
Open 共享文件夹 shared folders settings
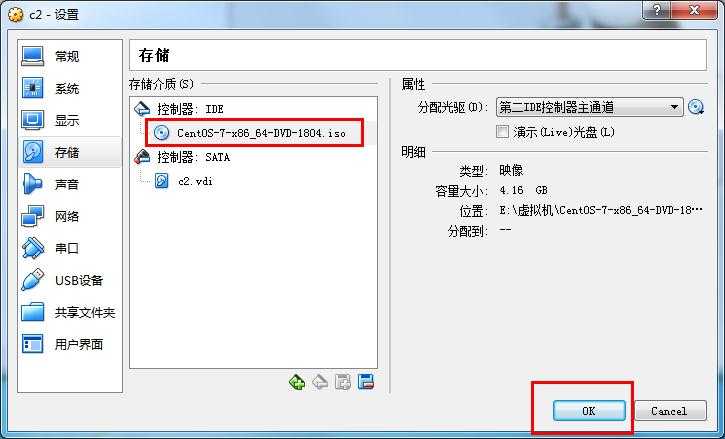coord(69,312)
